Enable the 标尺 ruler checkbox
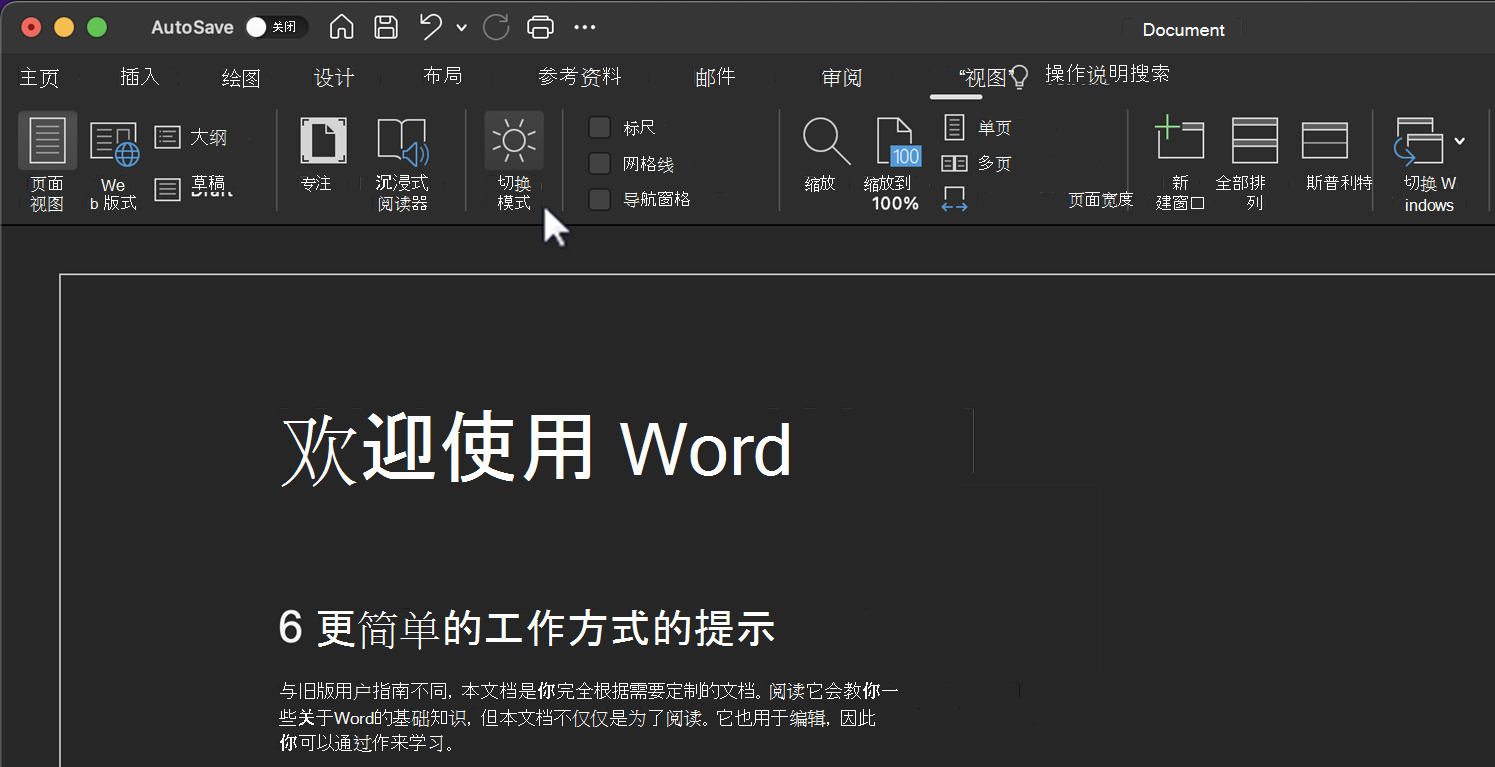This screenshot has height=767, width=1495. pyautogui.click(x=599, y=127)
